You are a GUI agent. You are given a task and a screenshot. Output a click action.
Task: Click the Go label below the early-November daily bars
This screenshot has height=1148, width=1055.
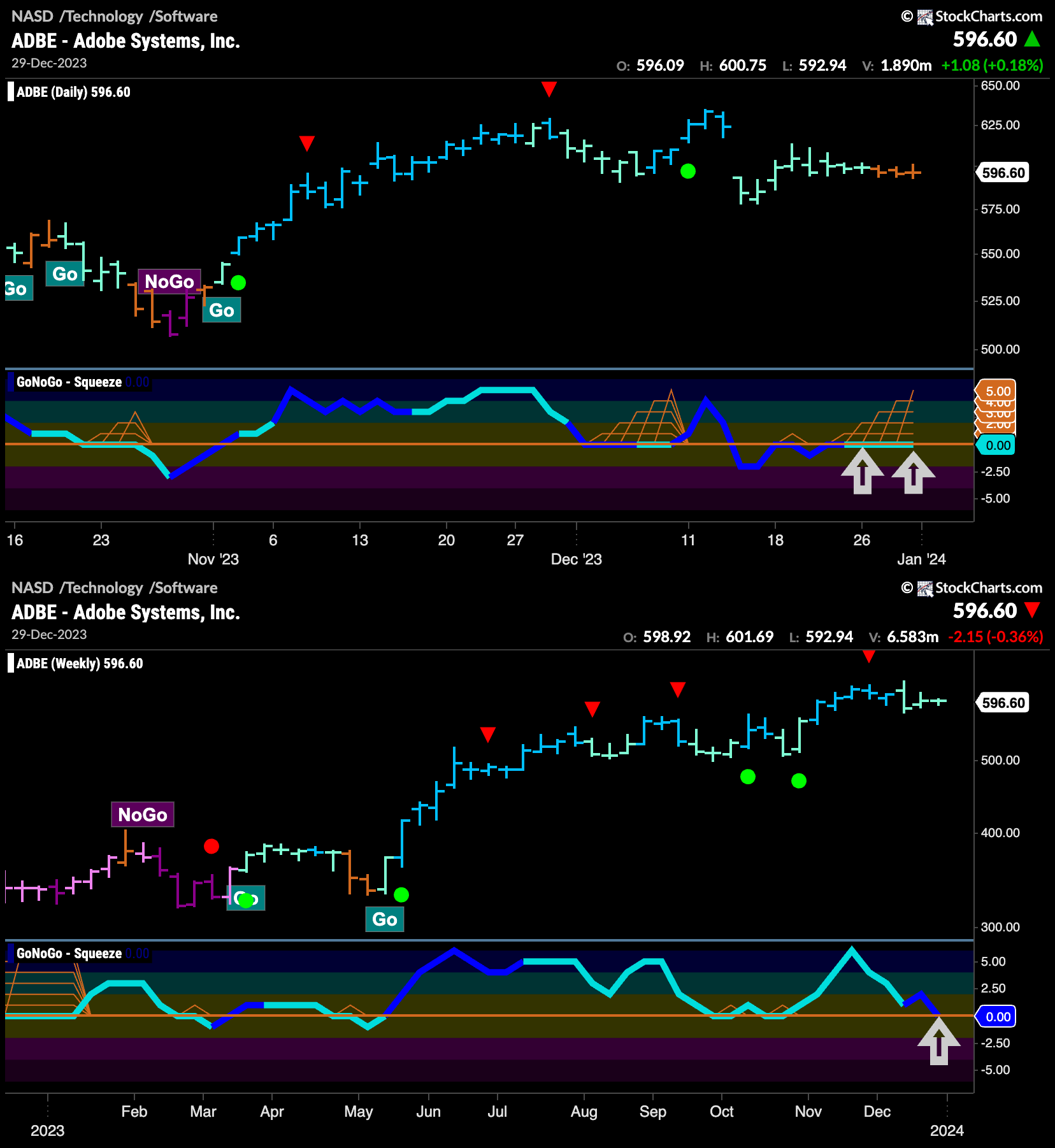[222, 310]
